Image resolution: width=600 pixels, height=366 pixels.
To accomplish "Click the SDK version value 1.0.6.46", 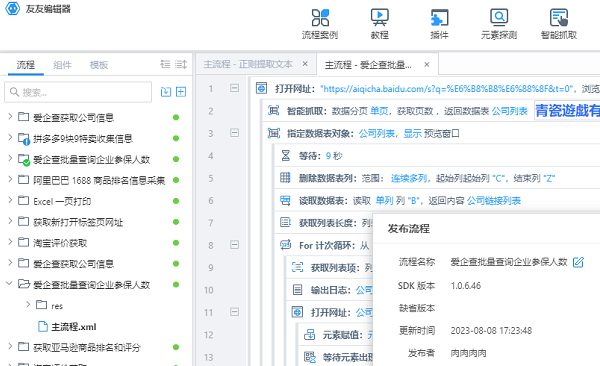I will click(466, 286).
